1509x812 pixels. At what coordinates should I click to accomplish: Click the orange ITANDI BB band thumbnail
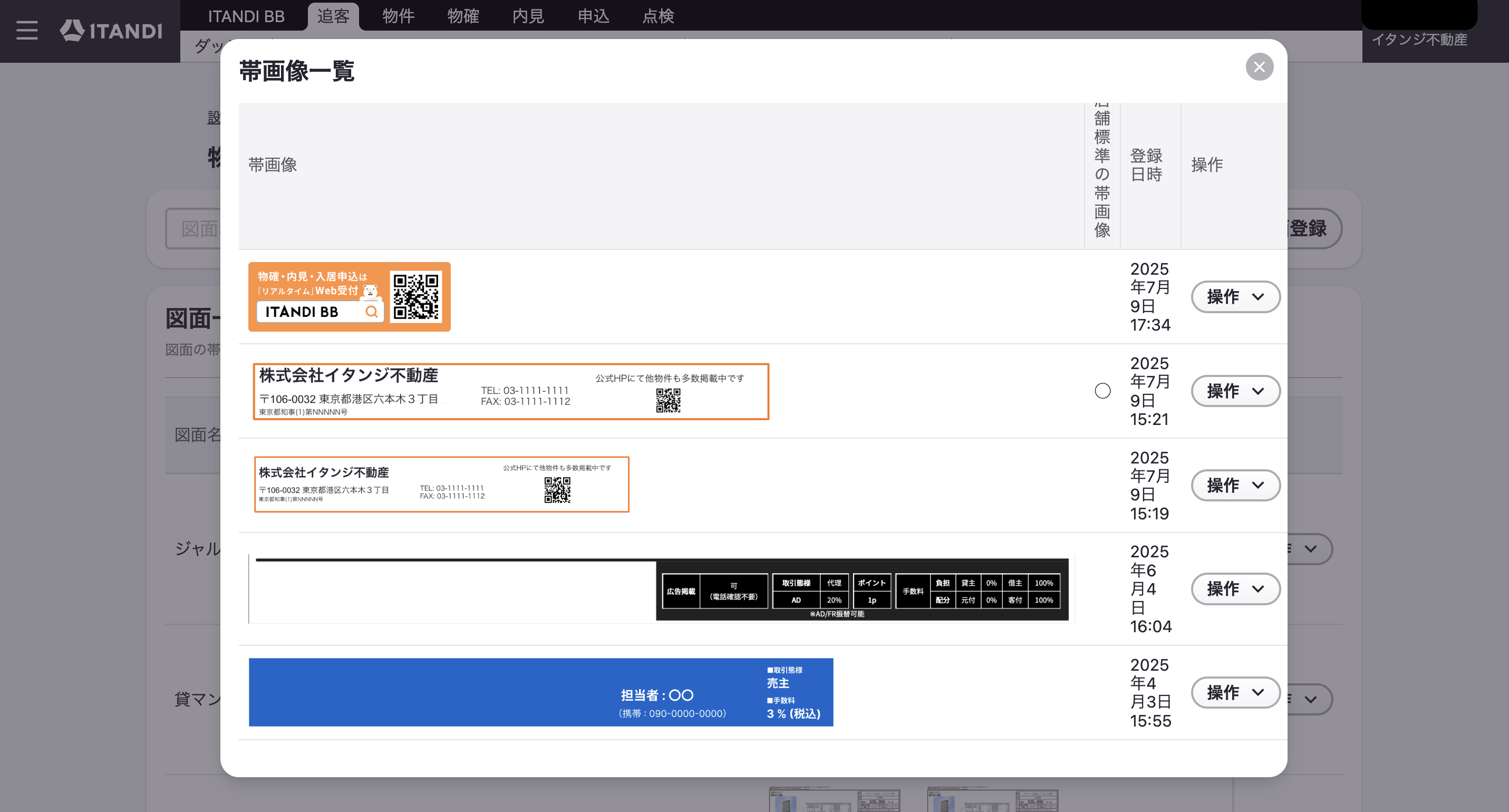[349, 296]
